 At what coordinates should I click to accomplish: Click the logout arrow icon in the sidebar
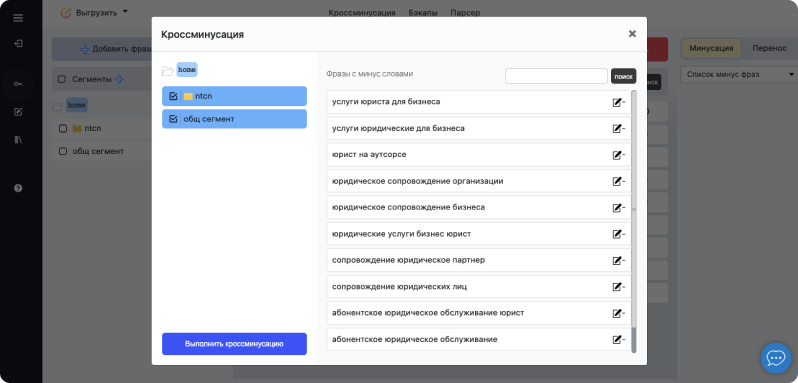(18, 43)
